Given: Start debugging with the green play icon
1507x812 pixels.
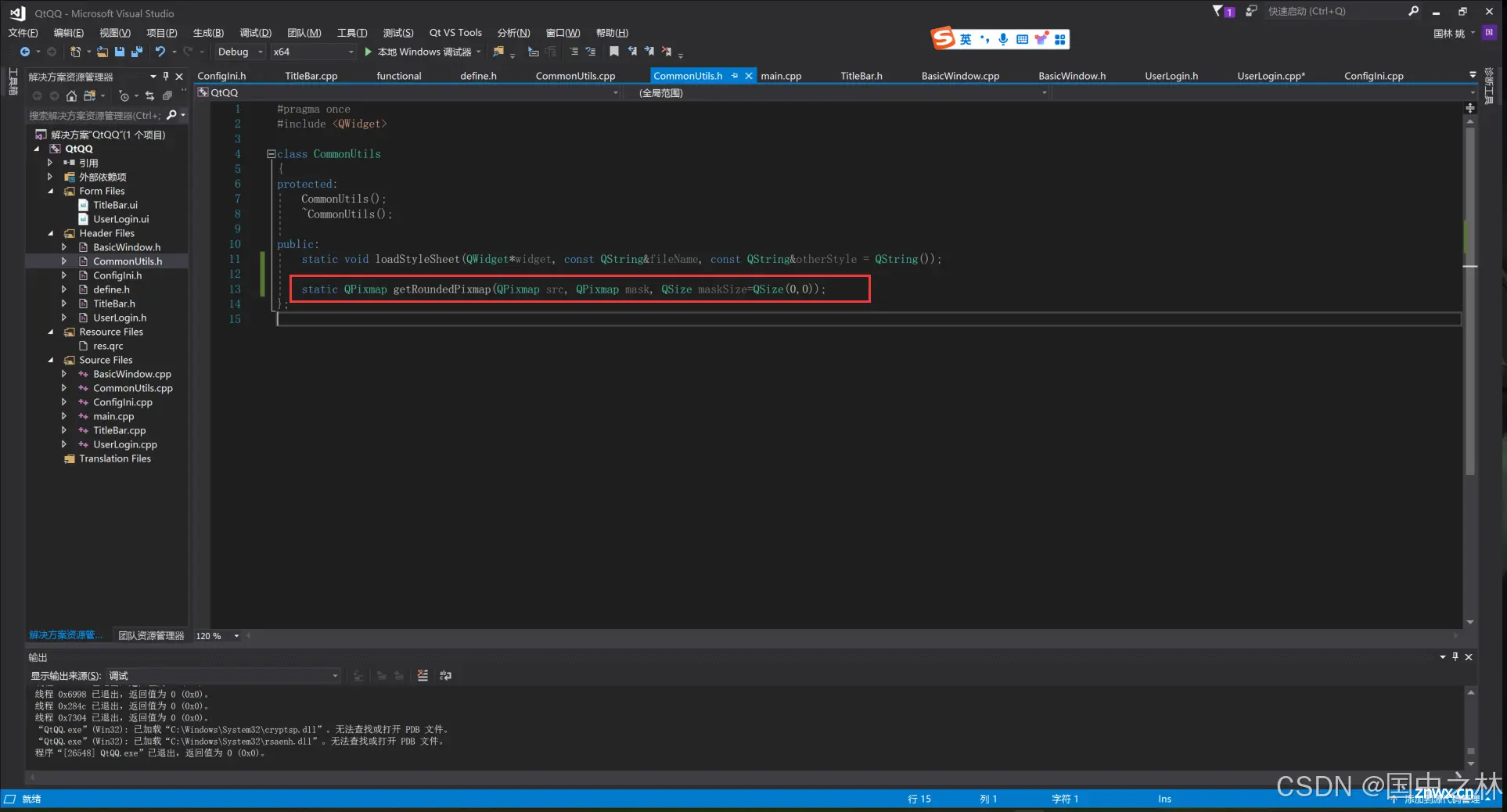Looking at the screenshot, I should click(368, 52).
